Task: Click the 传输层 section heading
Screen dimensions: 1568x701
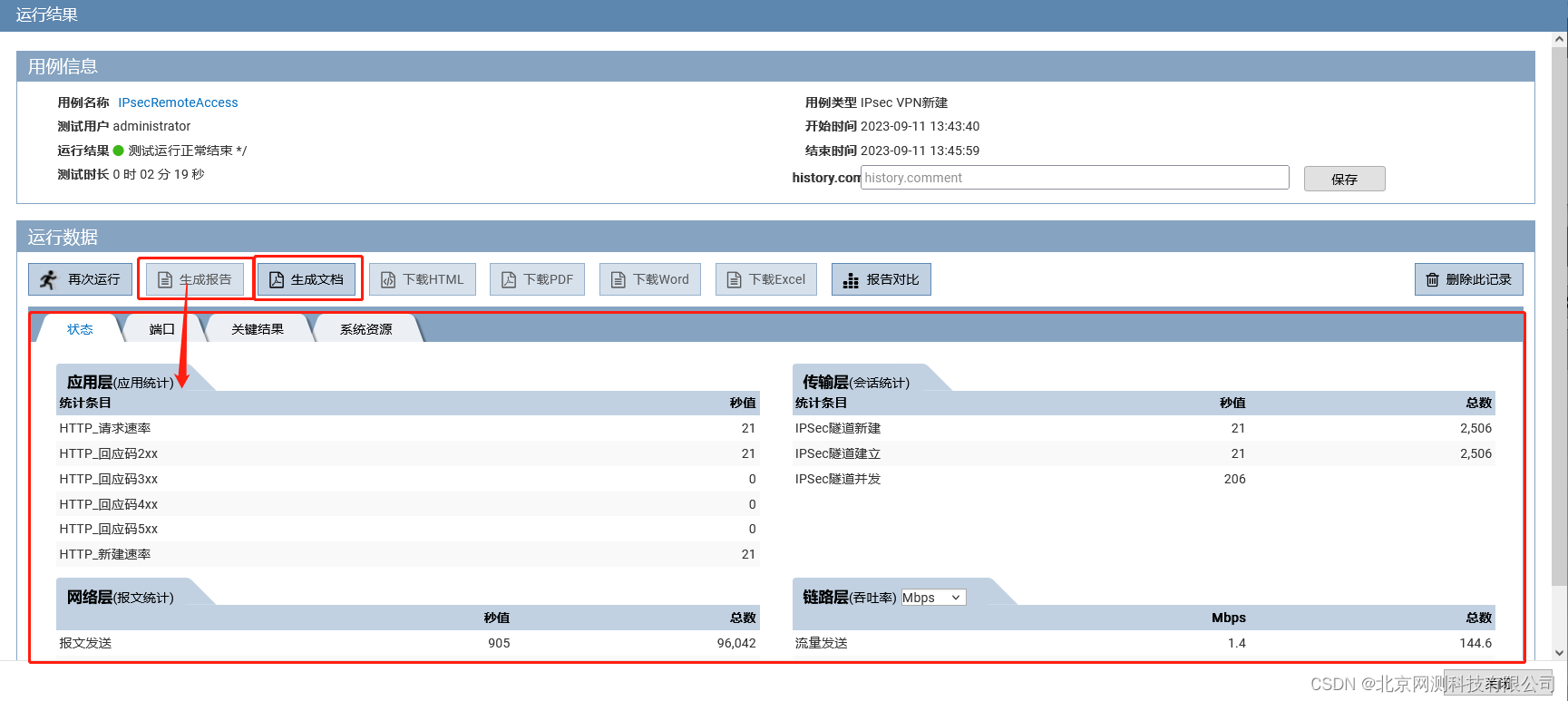Action: [856, 382]
